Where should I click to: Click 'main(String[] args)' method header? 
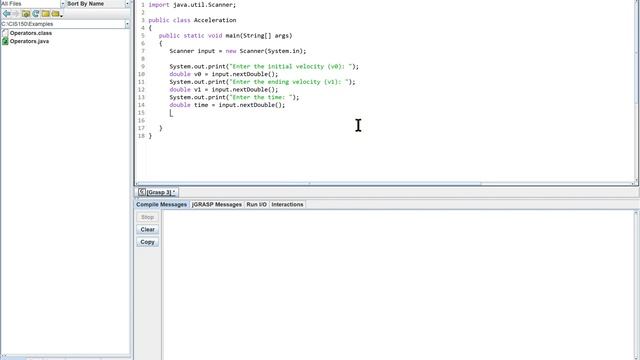[259, 36]
